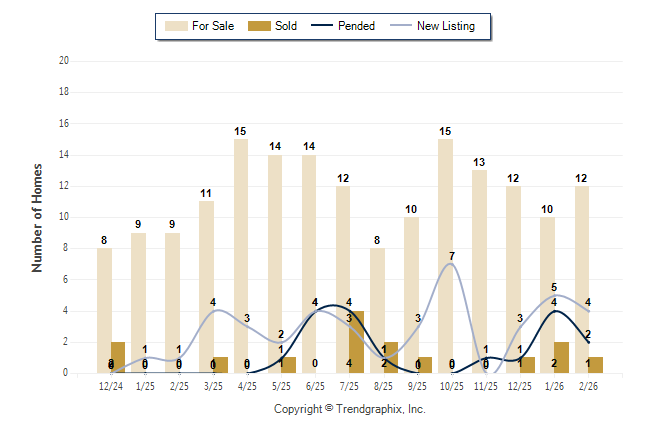
Task: Click the 1/26 Pended point labeled 4
Action: (x=553, y=303)
